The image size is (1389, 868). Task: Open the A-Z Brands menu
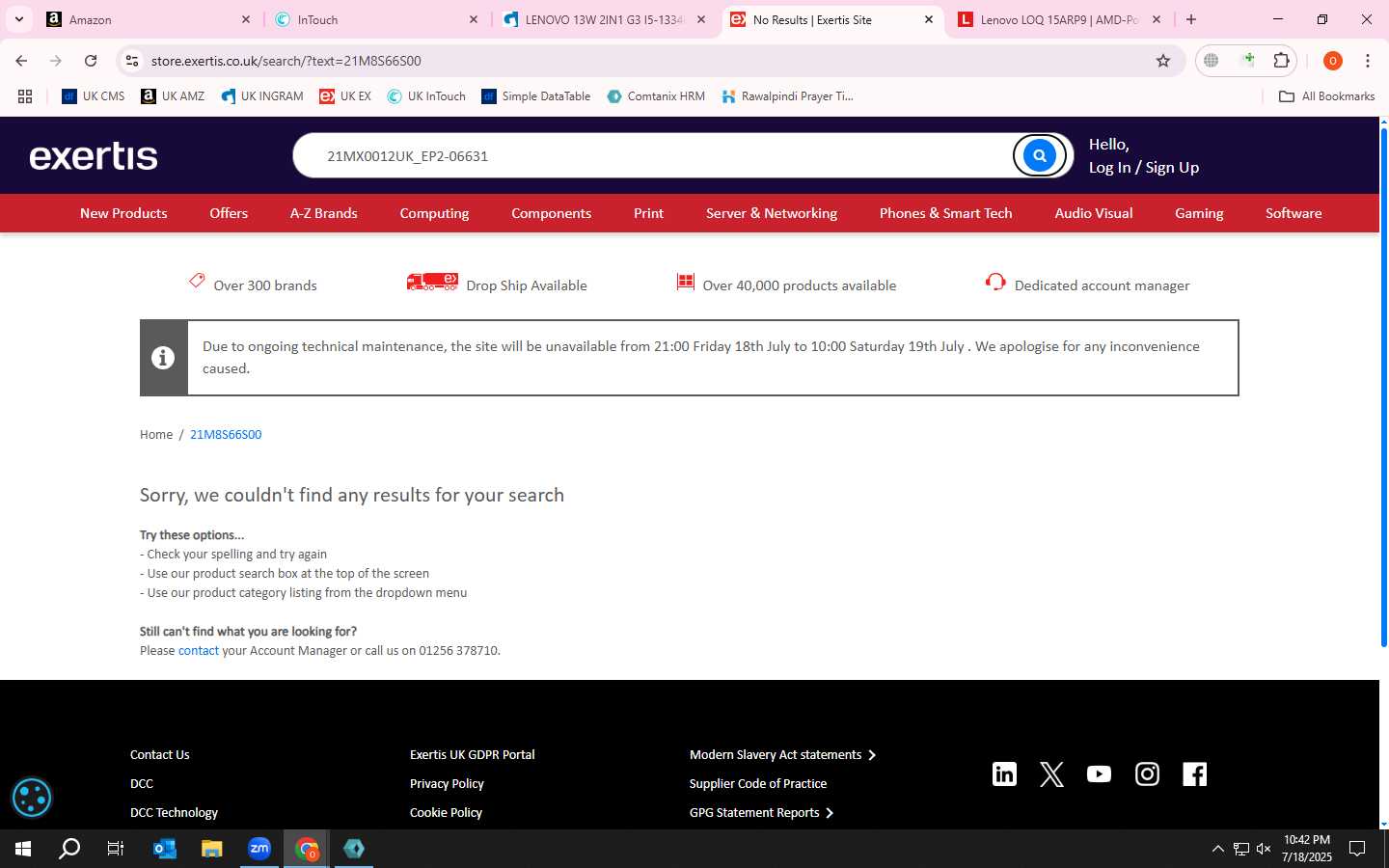point(323,213)
